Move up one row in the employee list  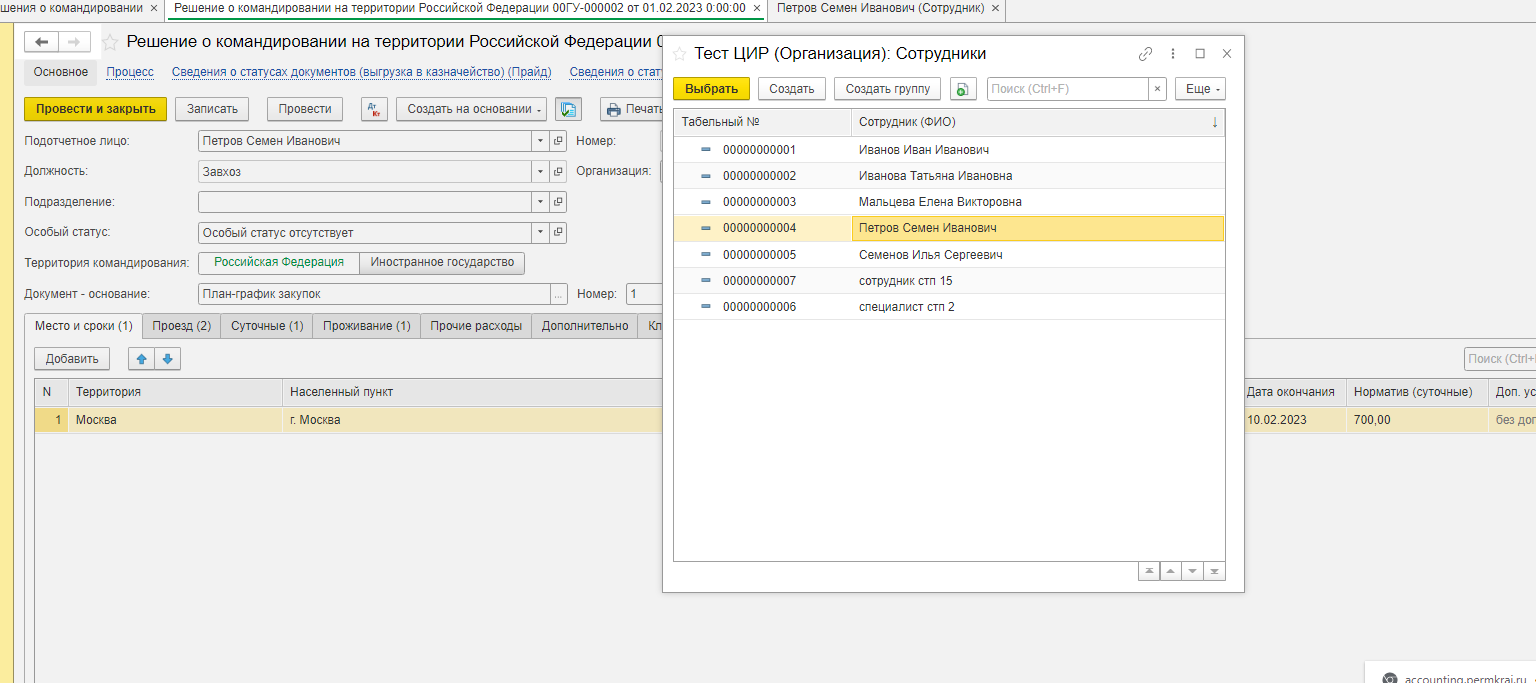click(1171, 571)
